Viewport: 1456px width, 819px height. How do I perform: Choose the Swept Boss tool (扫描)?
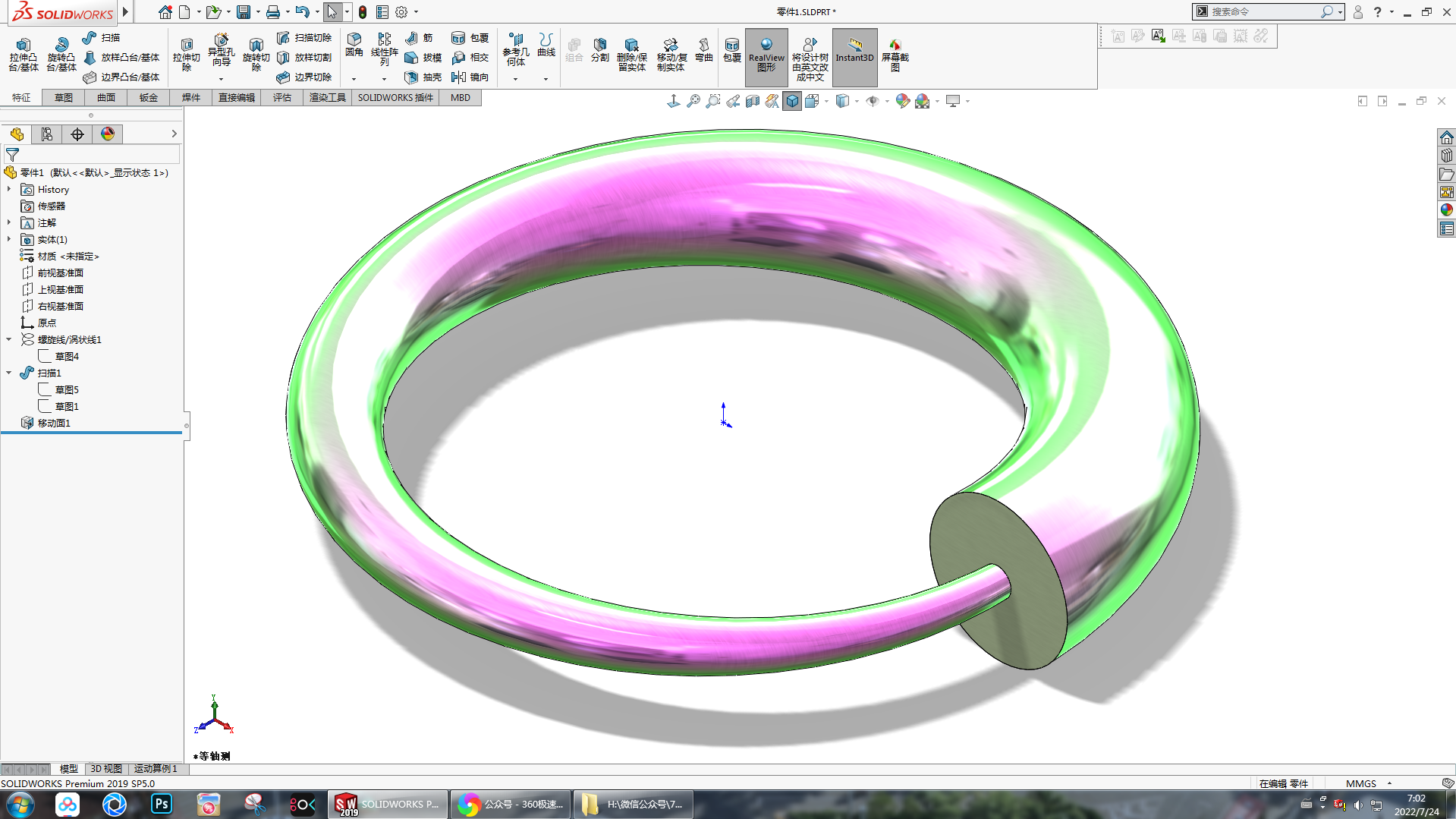coord(101,37)
